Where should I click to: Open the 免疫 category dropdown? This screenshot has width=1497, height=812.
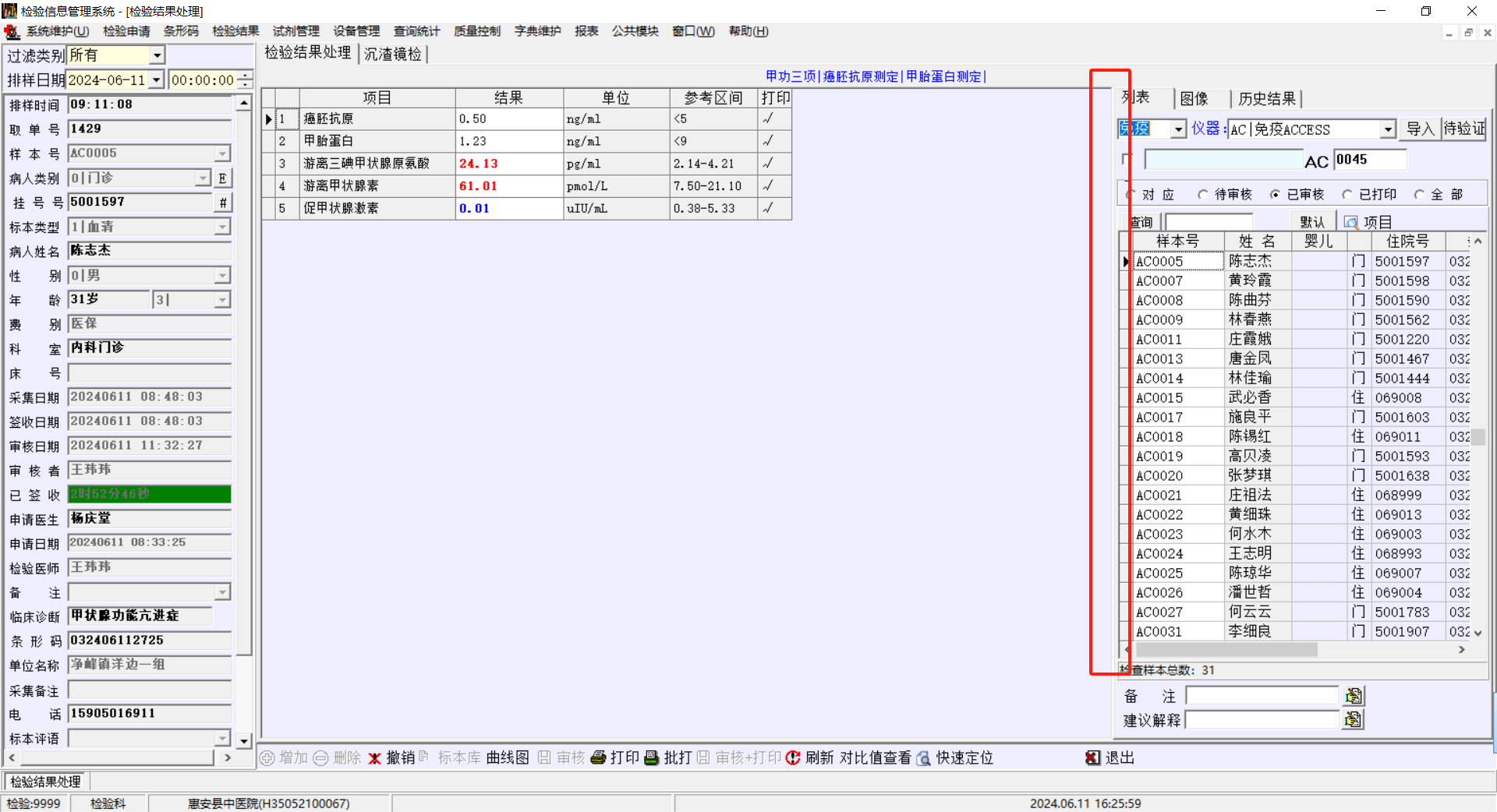[x=1179, y=129]
